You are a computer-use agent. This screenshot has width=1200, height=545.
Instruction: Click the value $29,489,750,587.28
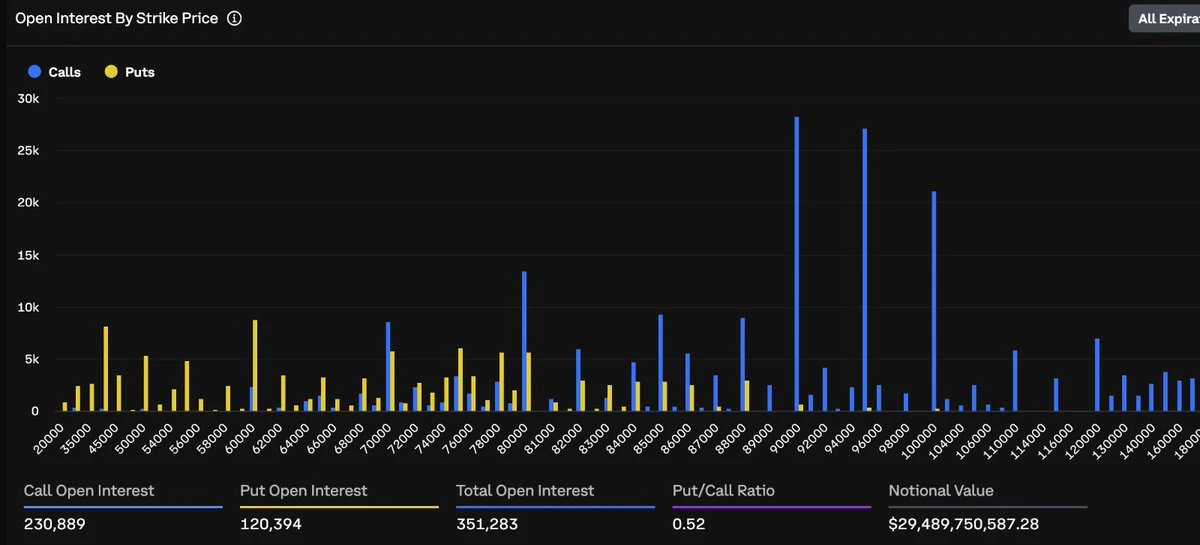[962, 524]
